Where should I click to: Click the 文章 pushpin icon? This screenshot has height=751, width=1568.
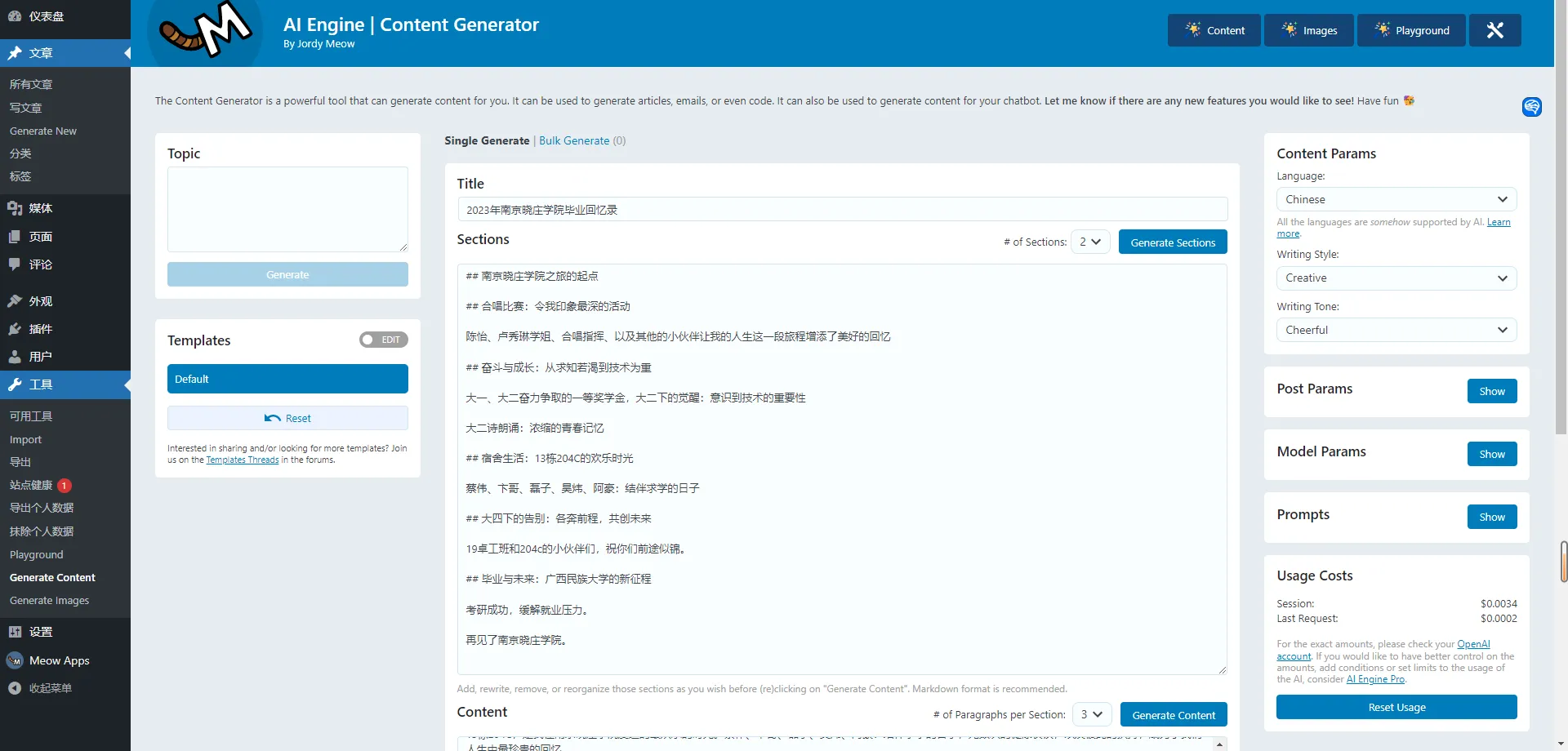coord(15,53)
